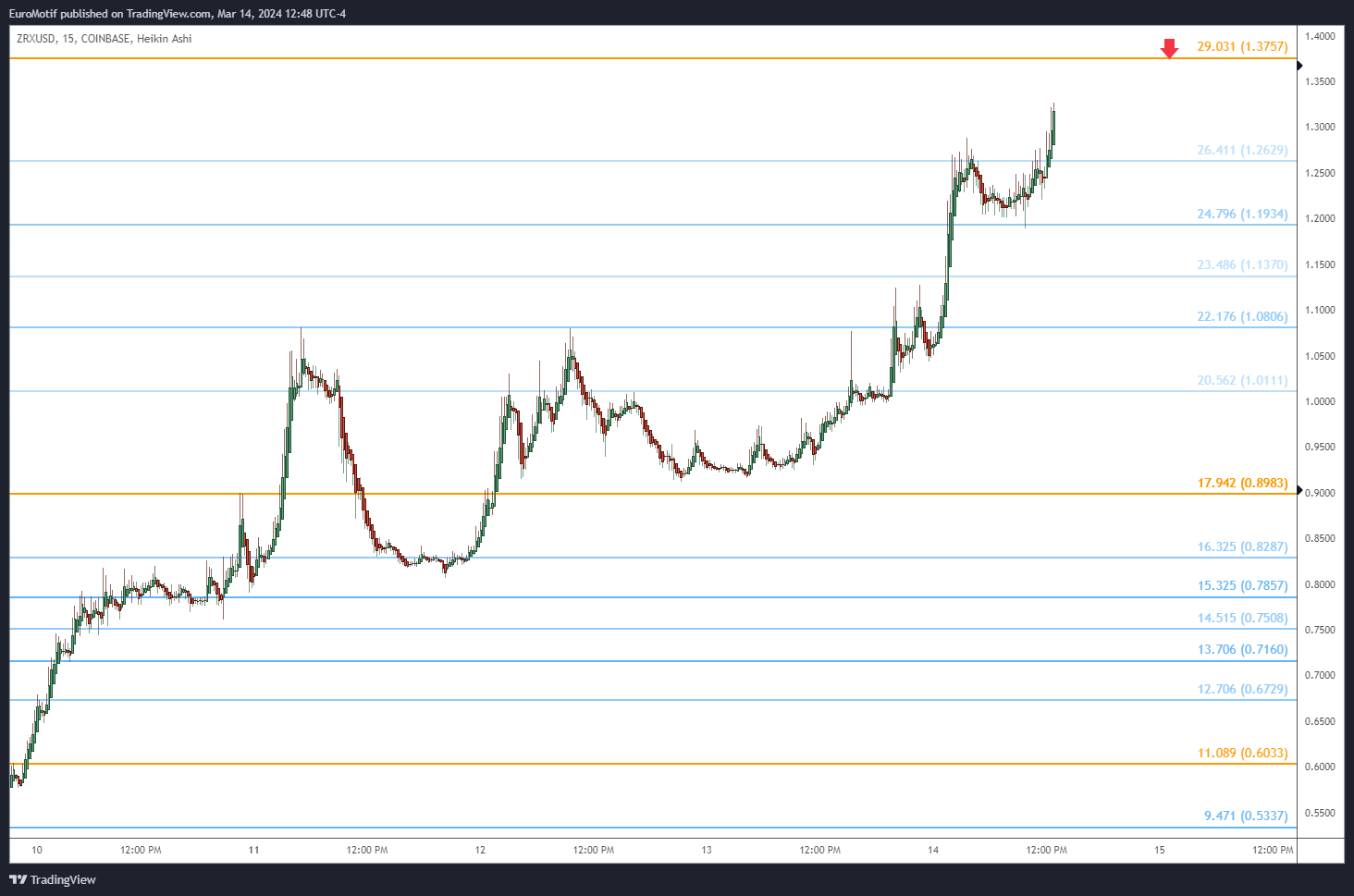Screen dimensions: 1354x896
Task: Select the 11.089 (0.6033) orange level label
Action: coord(1242,753)
